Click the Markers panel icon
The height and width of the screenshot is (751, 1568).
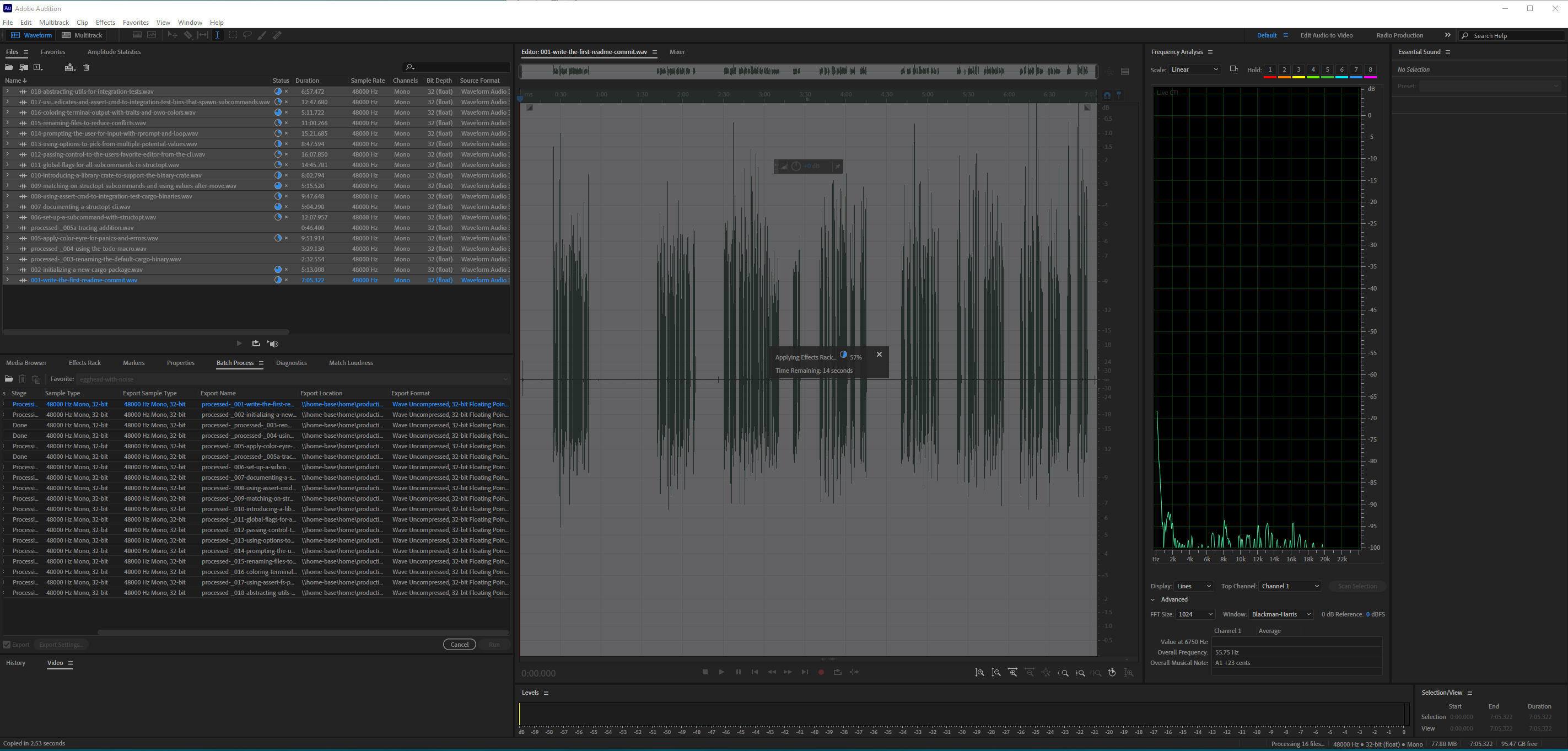click(x=134, y=362)
